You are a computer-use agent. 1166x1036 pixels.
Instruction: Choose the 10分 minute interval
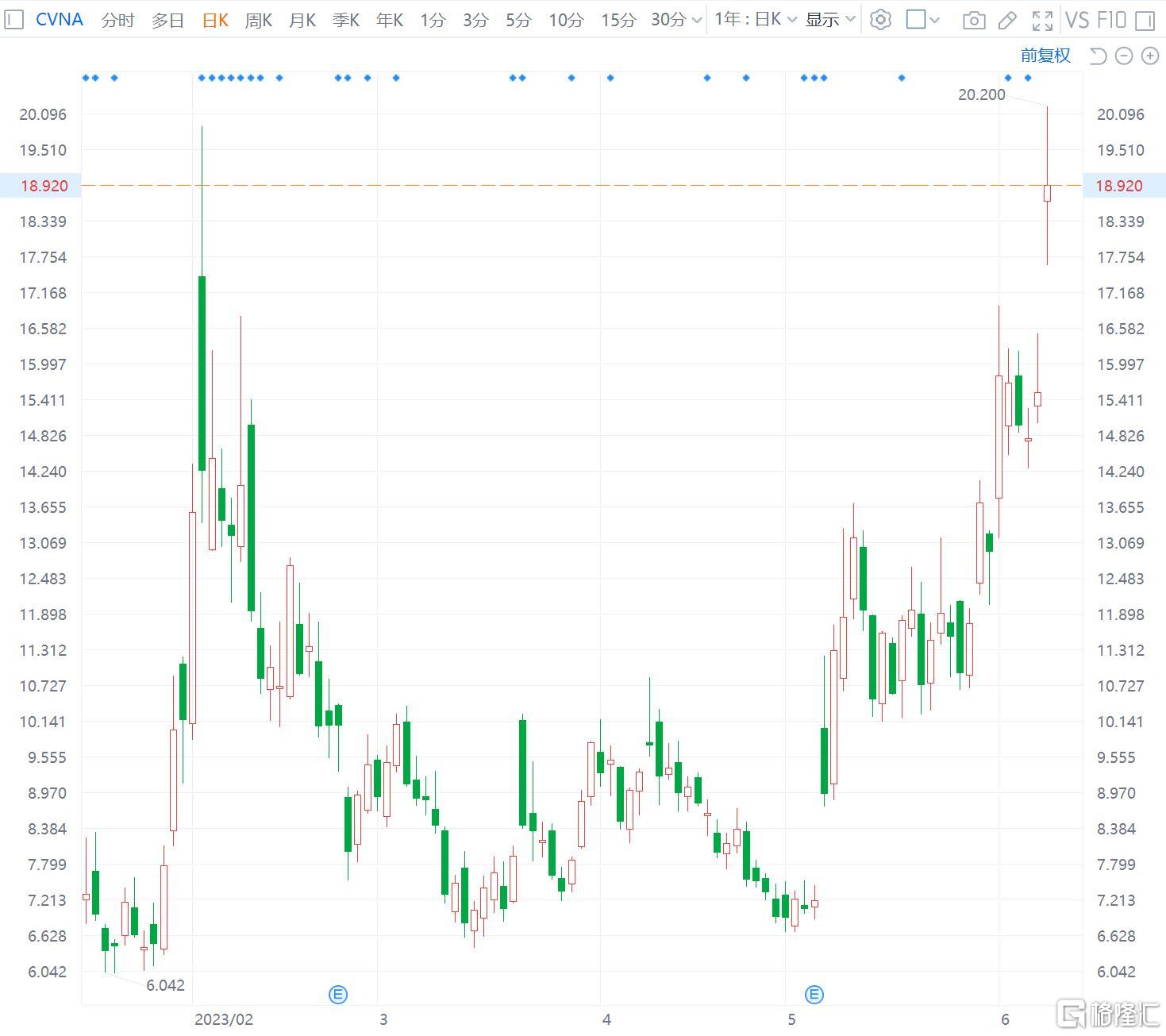coord(566,20)
